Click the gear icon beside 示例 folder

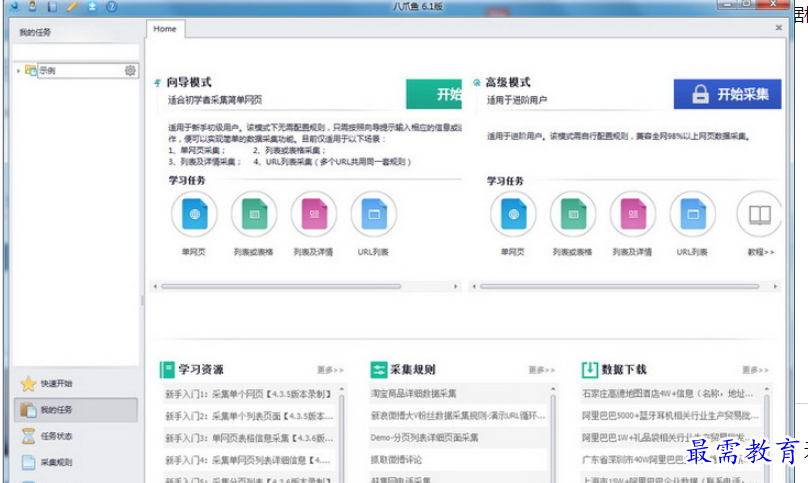(x=130, y=70)
